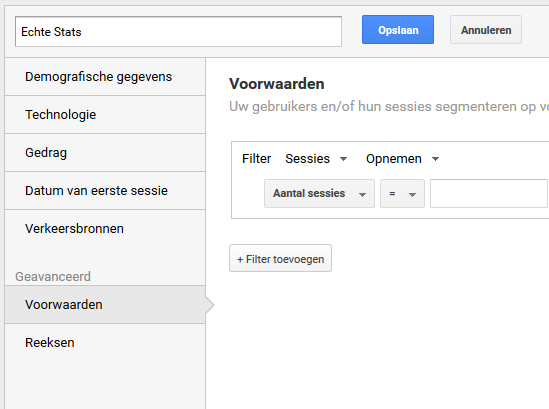Go to the Gedrag section
This screenshot has height=409, width=549.
click(105, 153)
